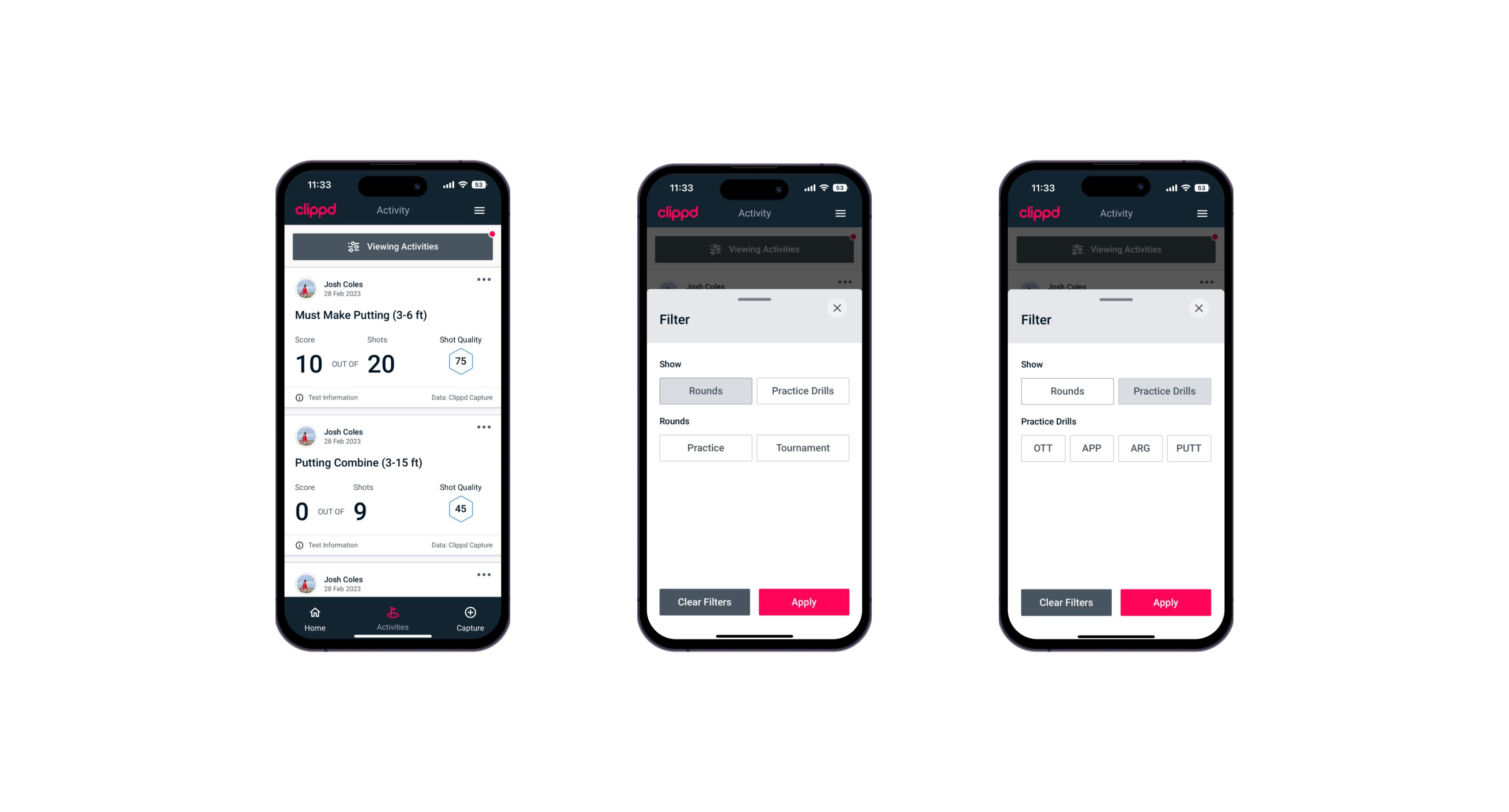Tap the Capture tab icon

471,614
